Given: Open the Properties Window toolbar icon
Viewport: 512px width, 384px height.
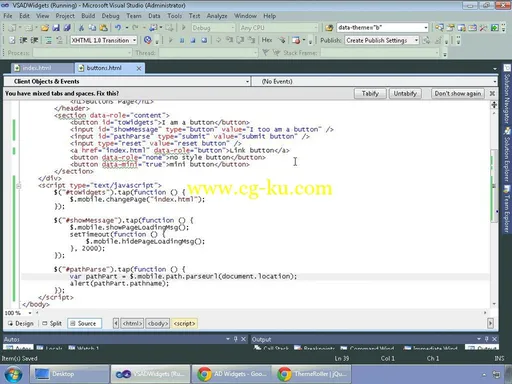Looking at the screenshot, I should (450, 28).
